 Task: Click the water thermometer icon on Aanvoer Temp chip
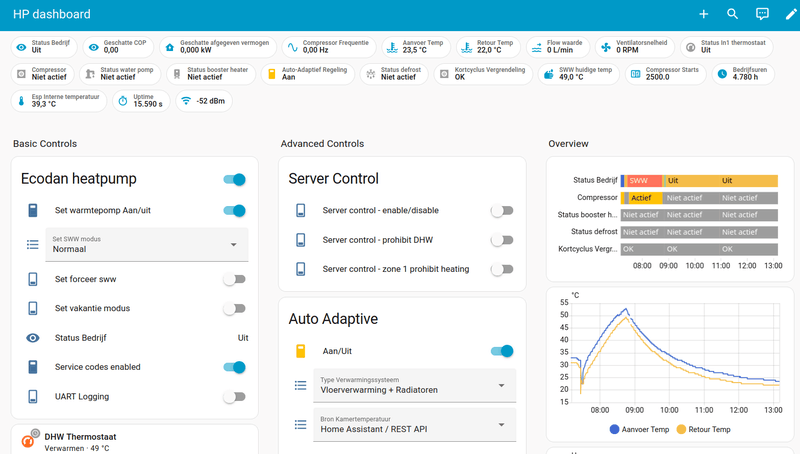coord(392,47)
